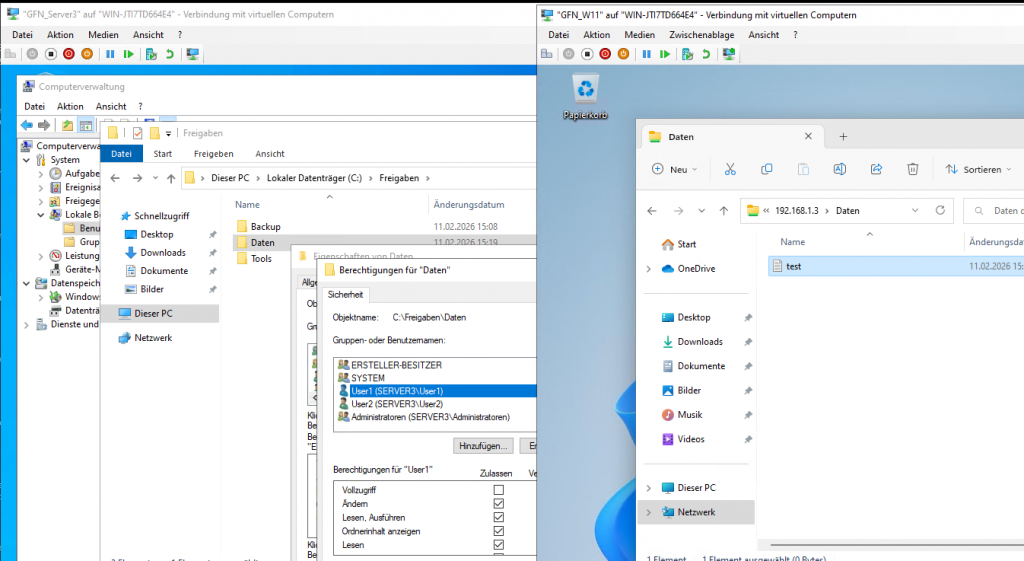Pause the GFN_W11 virtual machine
Viewport: 1024px width, 561px height.
645,54
